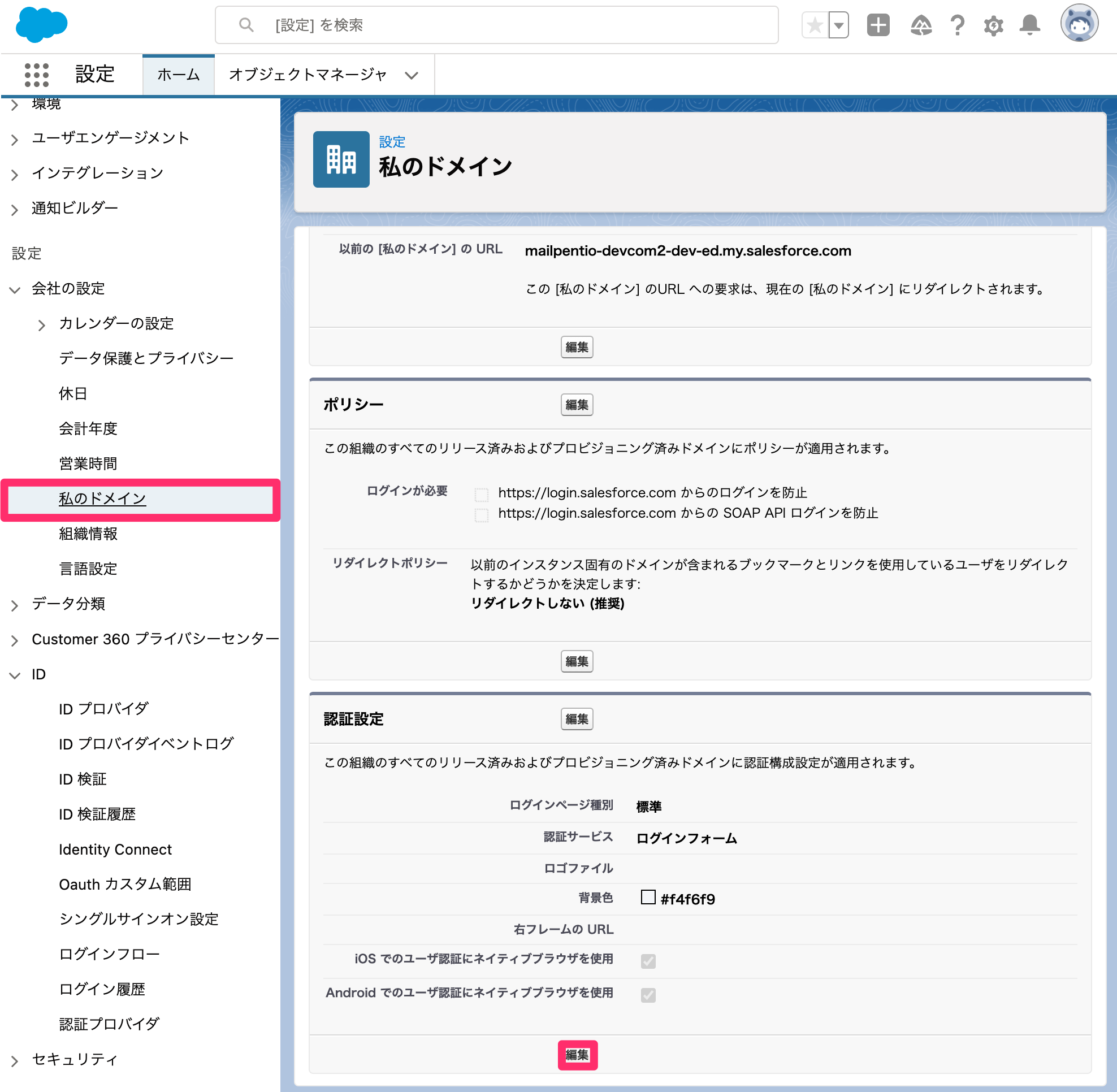Open the ログインフロー page
The width and height of the screenshot is (1117, 1092).
tap(110, 954)
